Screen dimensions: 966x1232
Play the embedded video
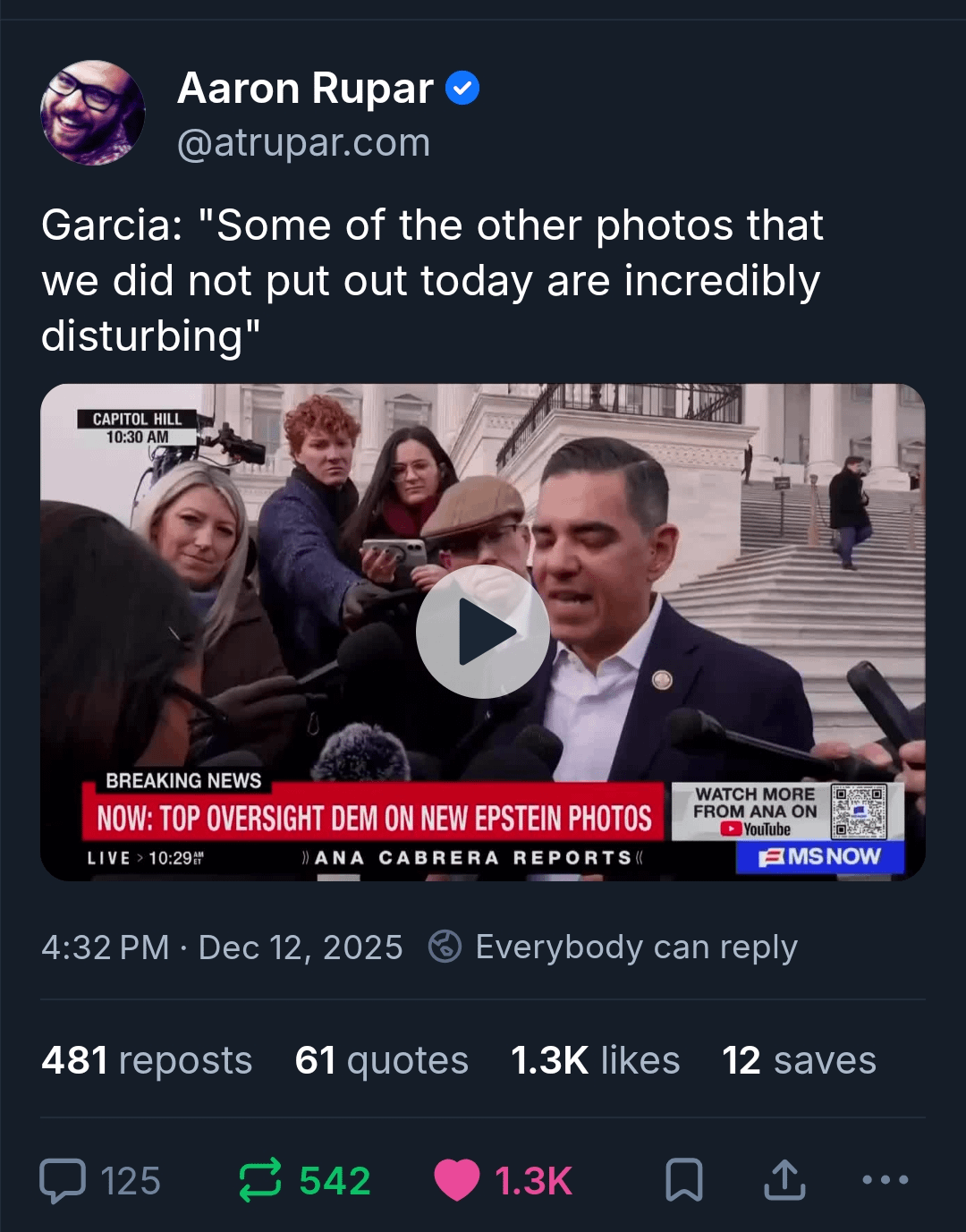(x=483, y=632)
